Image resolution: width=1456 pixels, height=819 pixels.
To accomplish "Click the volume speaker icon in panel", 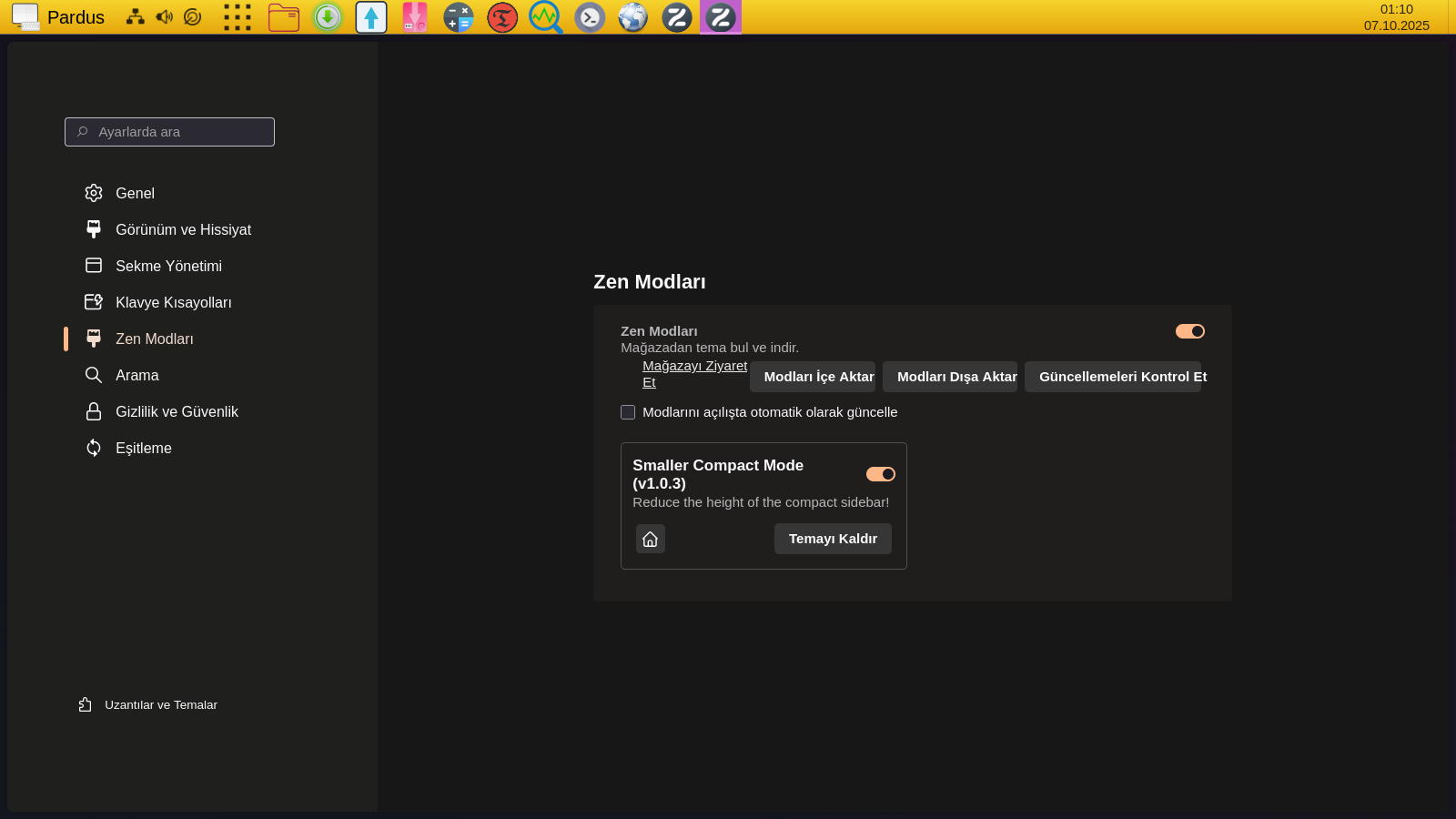I will point(164,17).
